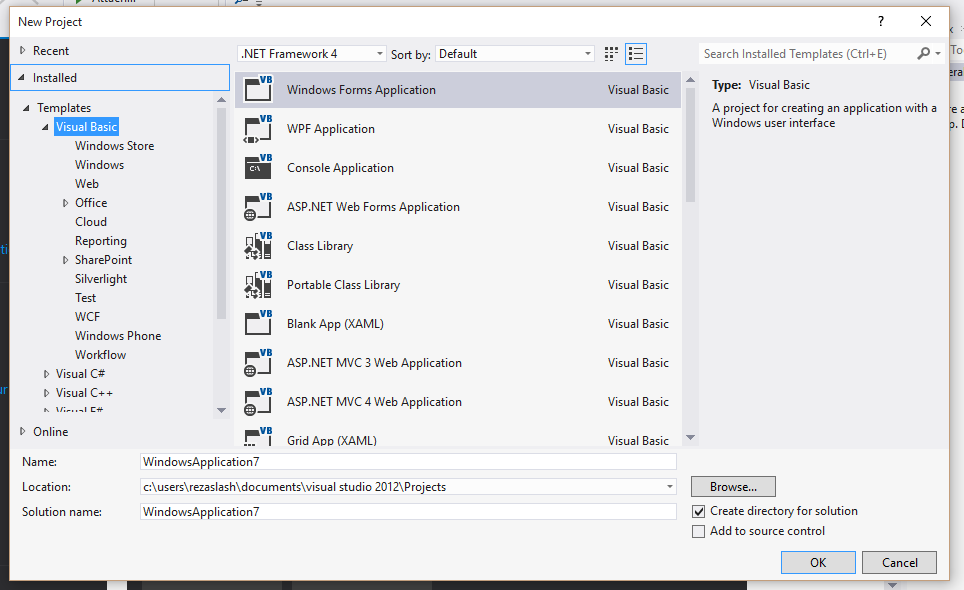Open the Location path dropdown arrow
The width and height of the screenshot is (964, 590).
pyautogui.click(x=670, y=487)
